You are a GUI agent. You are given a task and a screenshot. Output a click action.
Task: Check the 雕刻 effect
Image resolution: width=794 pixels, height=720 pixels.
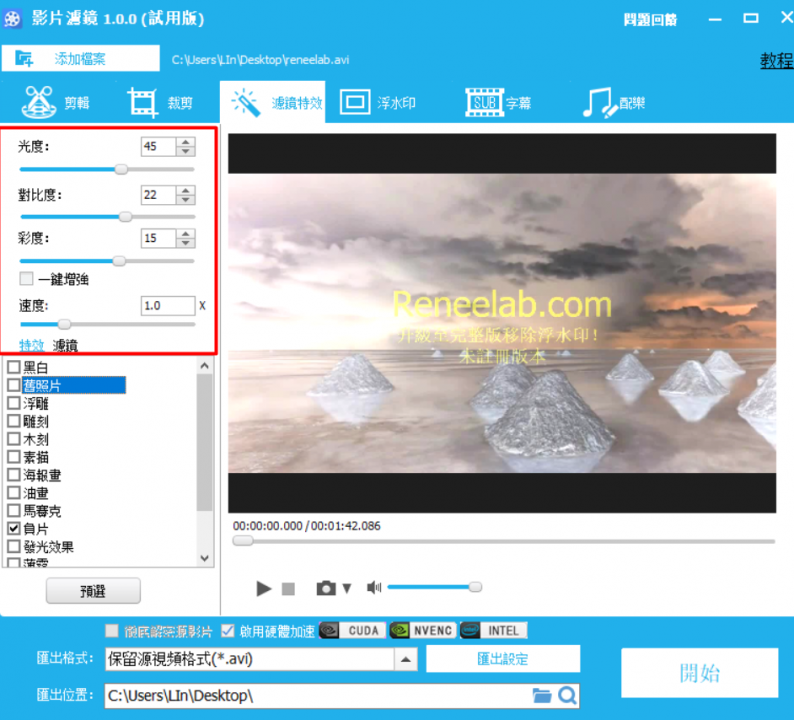[14, 421]
